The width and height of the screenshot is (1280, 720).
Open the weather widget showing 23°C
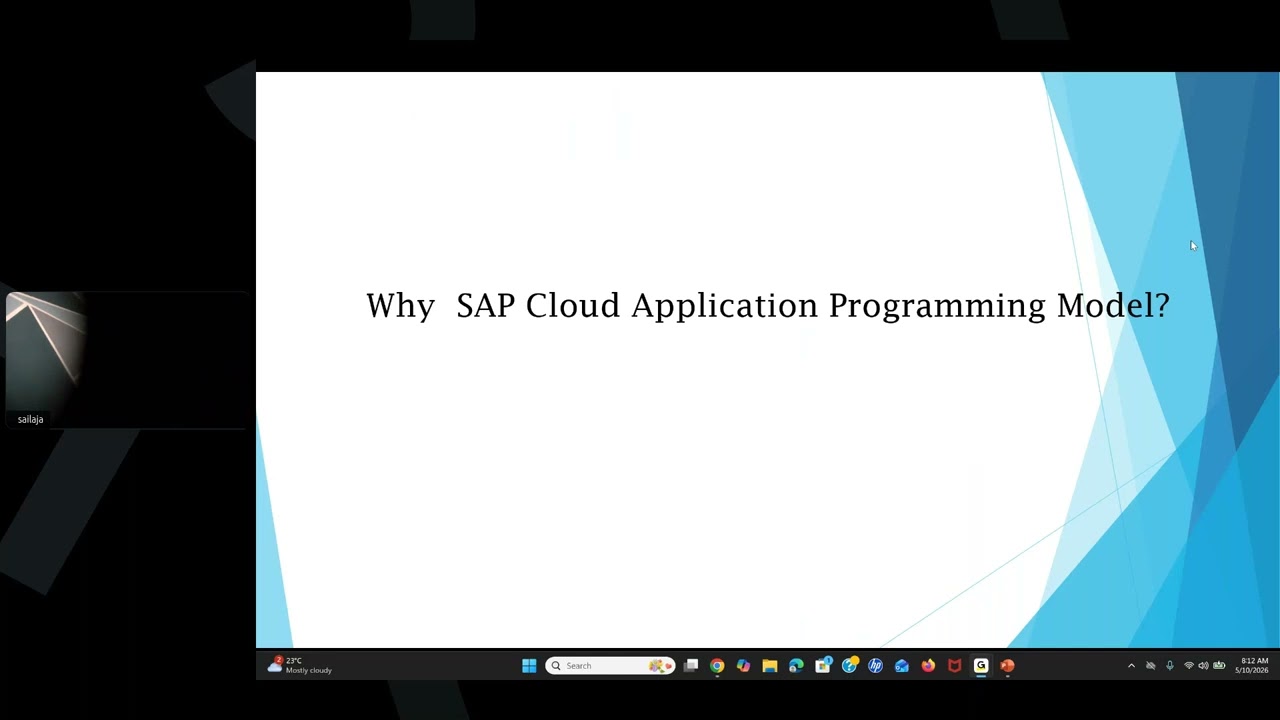click(x=300, y=665)
